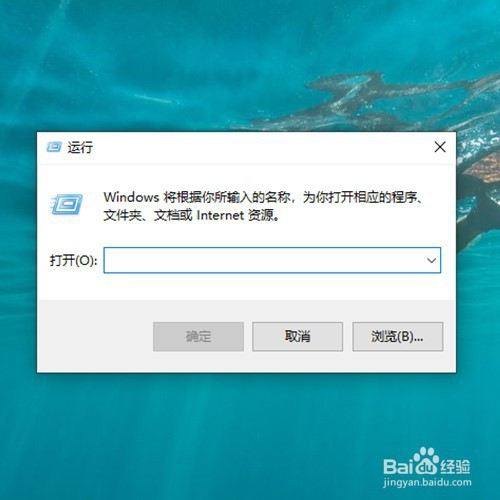Open file browser with 浏览(B)... button
The width and height of the screenshot is (500, 500).
coord(398,336)
